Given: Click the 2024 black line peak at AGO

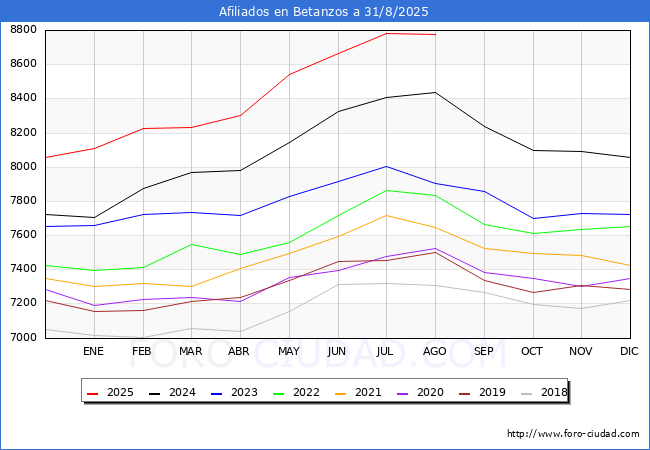Looking at the screenshot, I should [435, 92].
